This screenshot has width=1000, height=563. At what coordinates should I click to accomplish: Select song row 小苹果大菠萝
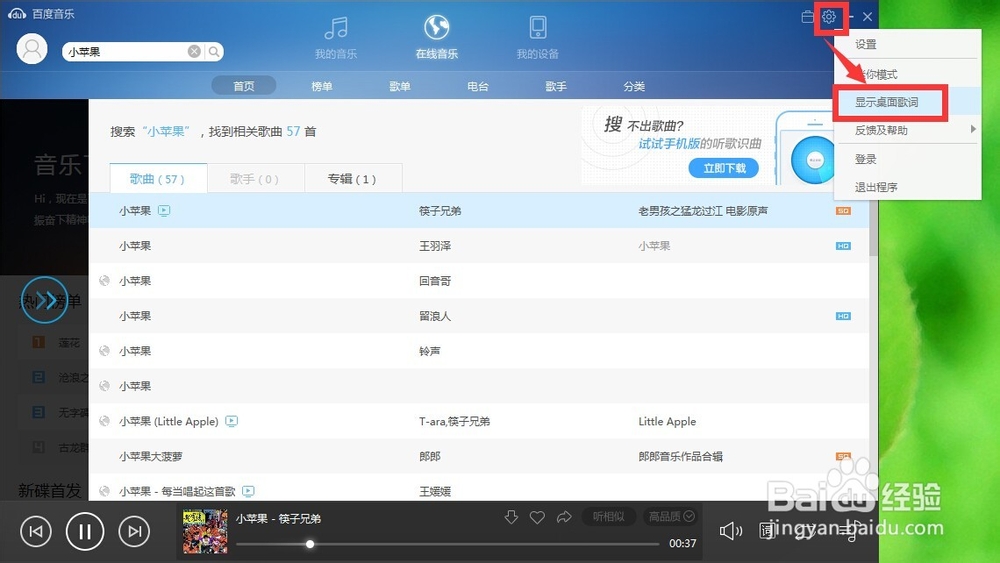(478, 456)
